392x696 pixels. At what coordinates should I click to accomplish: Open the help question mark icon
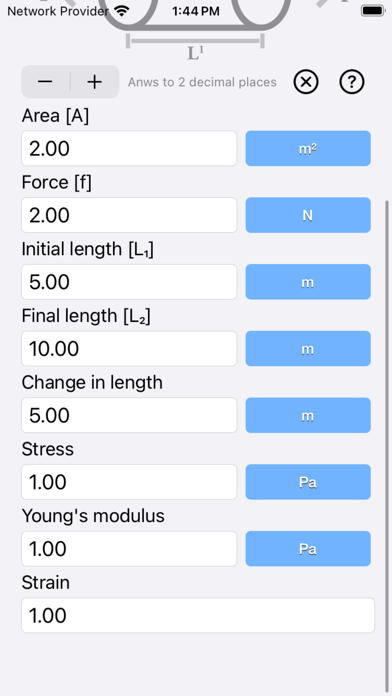click(x=352, y=82)
